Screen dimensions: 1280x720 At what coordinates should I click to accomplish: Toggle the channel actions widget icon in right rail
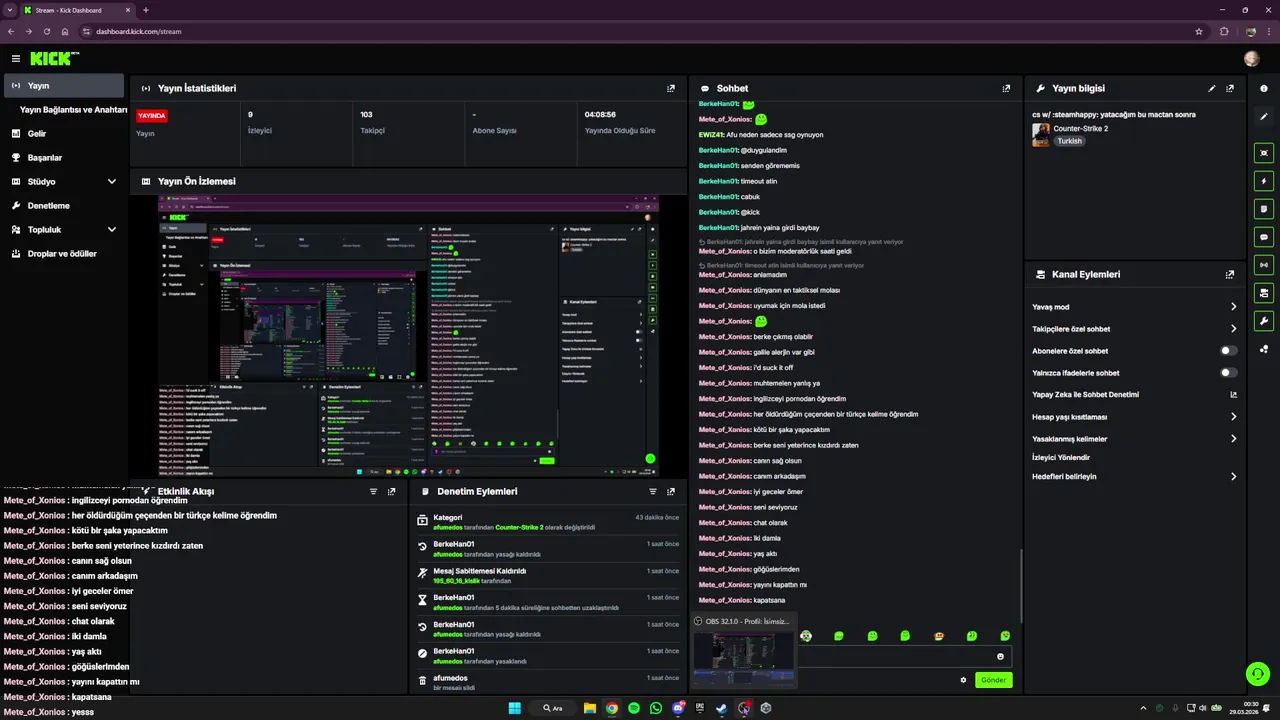click(1264, 293)
